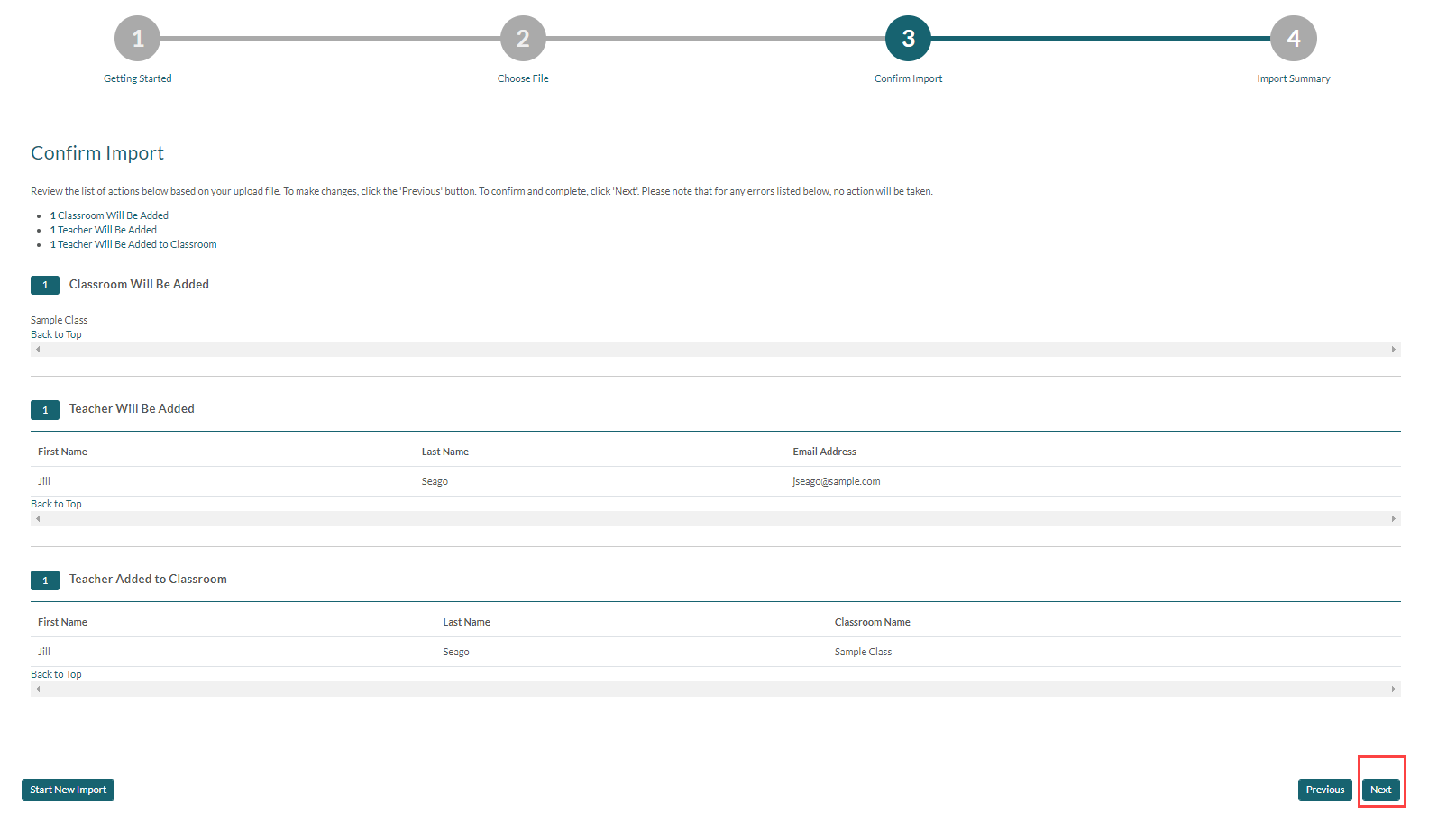Click right scroll arrow in Classroom section scrollbar
The width and height of the screenshot is (1456, 831).
tap(1393, 350)
